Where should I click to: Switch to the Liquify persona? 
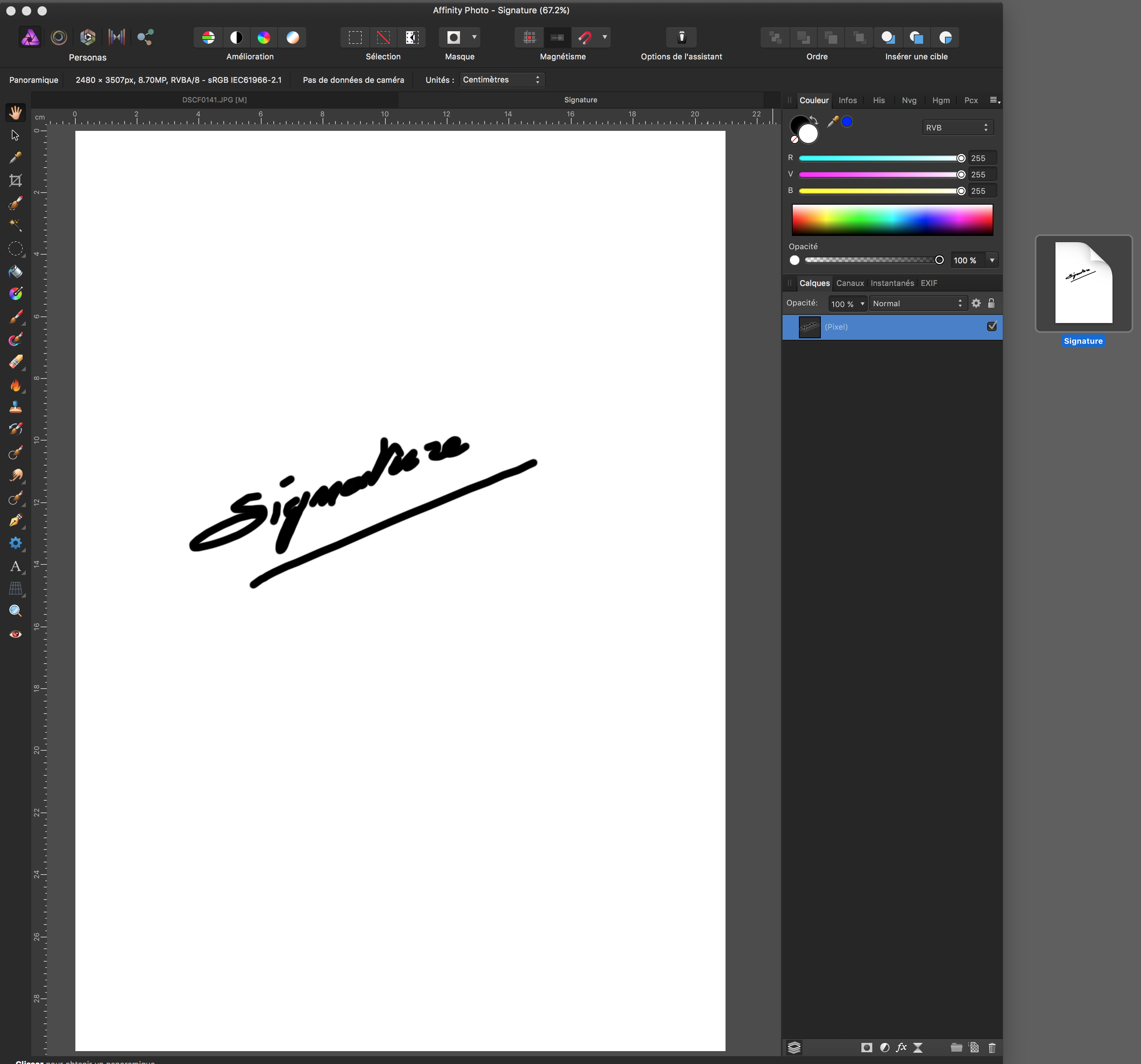(59, 37)
